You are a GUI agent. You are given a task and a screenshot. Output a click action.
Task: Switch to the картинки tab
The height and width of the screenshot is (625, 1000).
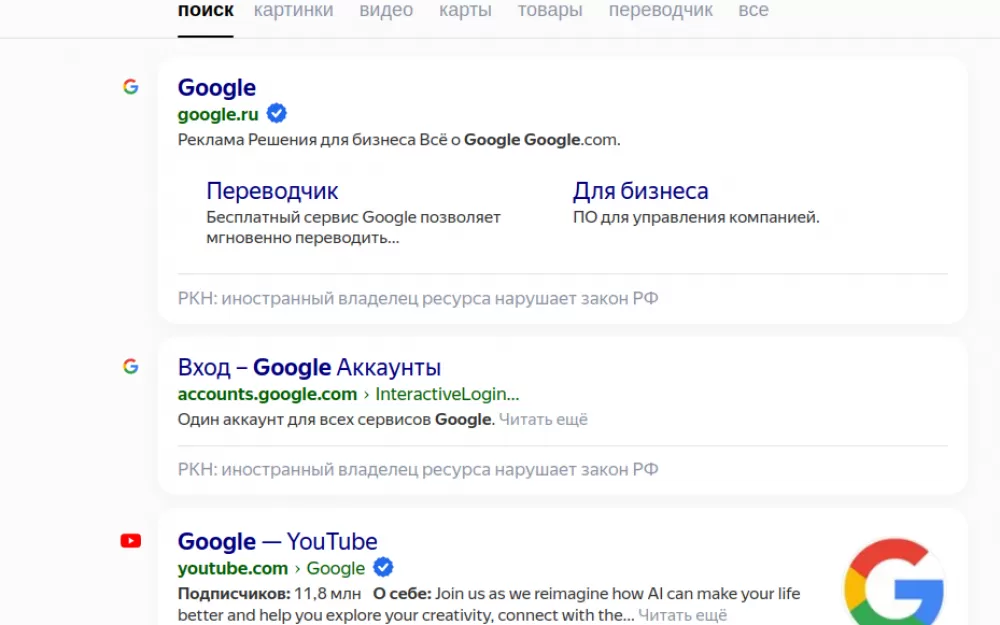[x=293, y=10]
